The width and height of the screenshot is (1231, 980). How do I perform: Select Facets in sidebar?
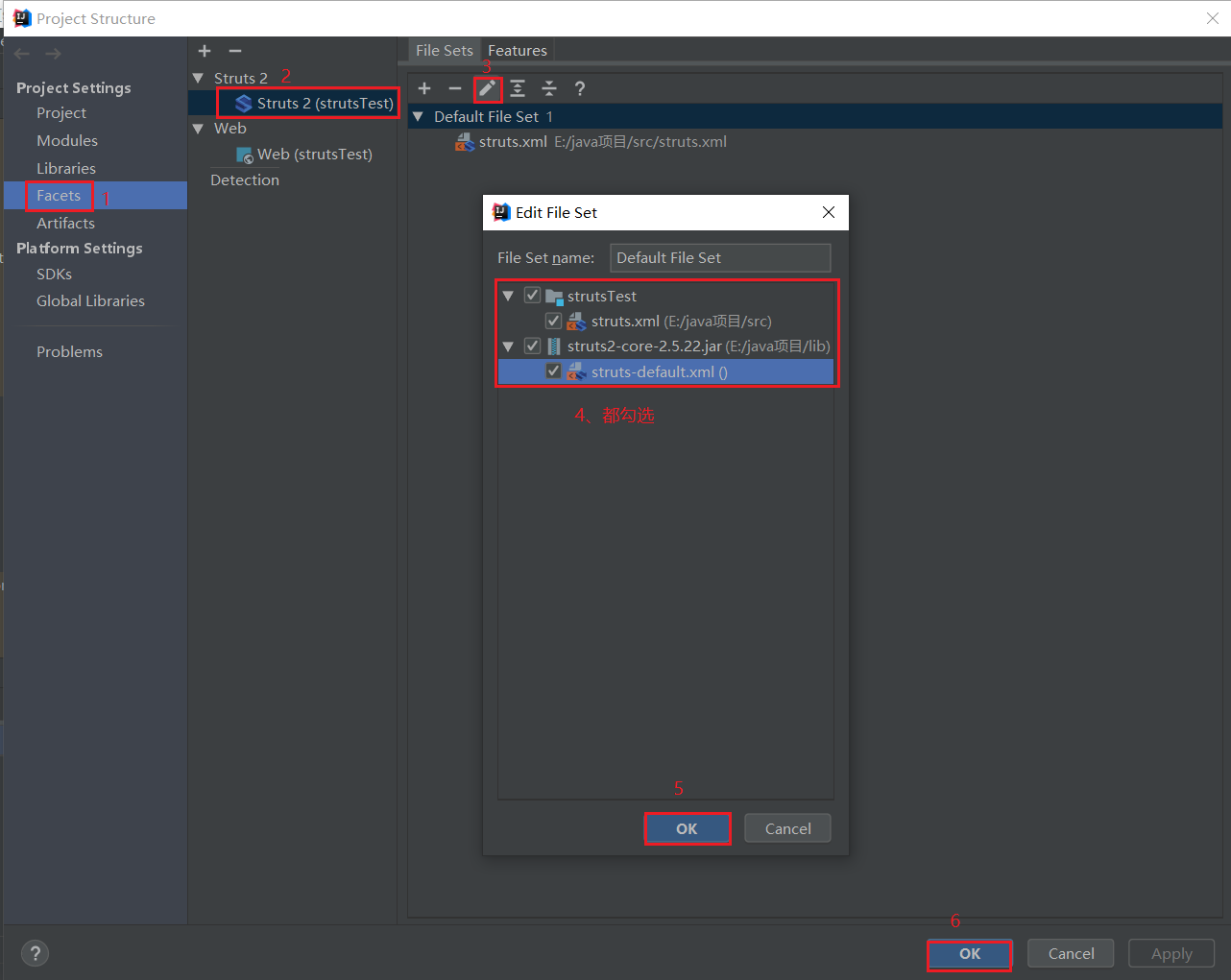59,195
